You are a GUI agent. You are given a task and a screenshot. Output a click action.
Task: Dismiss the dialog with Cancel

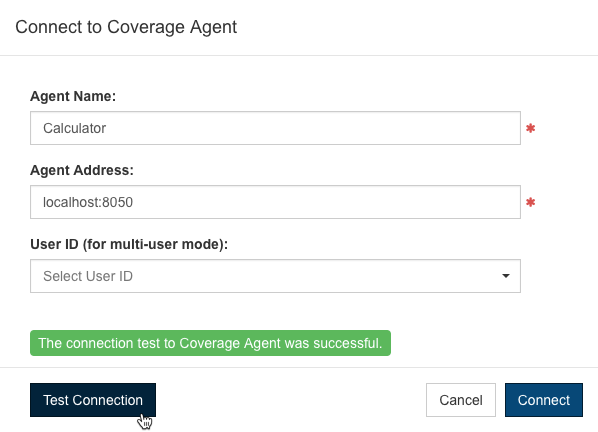[x=461, y=400]
